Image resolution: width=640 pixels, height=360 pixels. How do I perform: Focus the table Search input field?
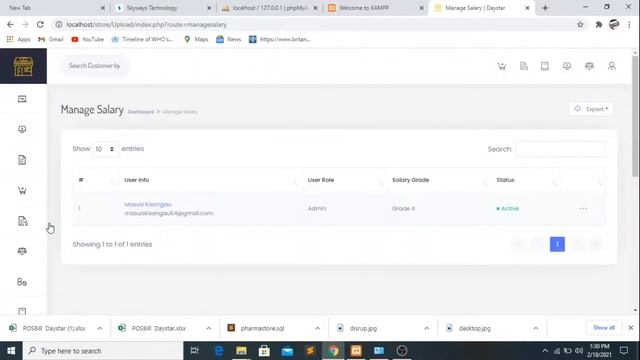point(561,149)
